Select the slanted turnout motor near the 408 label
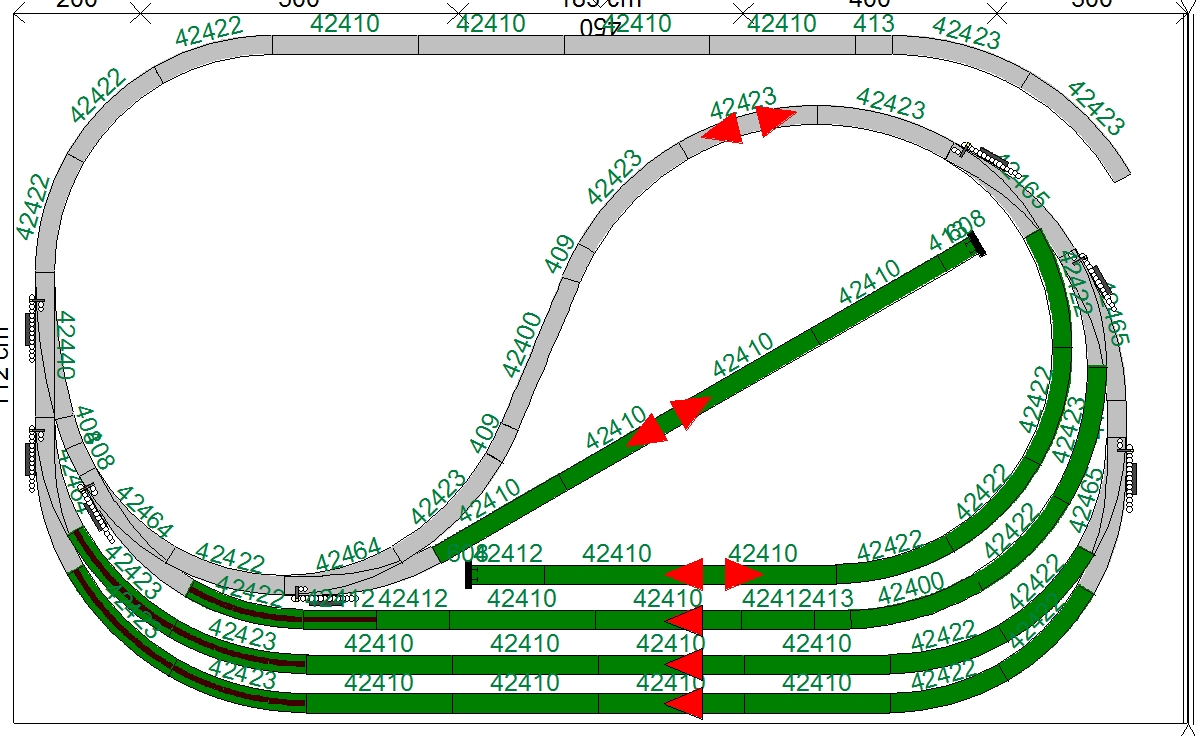 pyautogui.click(x=98, y=511)
